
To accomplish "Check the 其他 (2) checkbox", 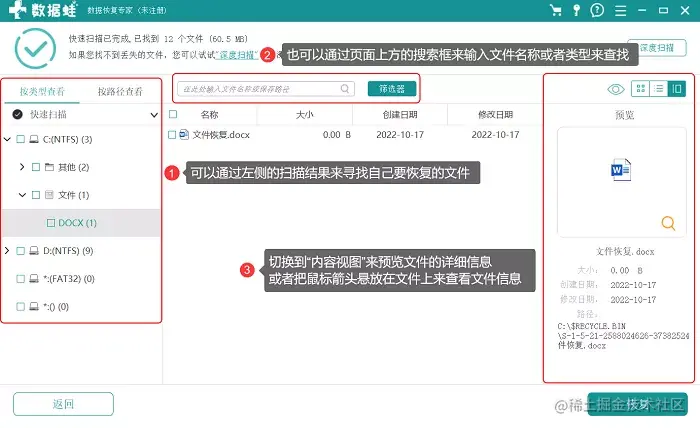I will 36,167.
